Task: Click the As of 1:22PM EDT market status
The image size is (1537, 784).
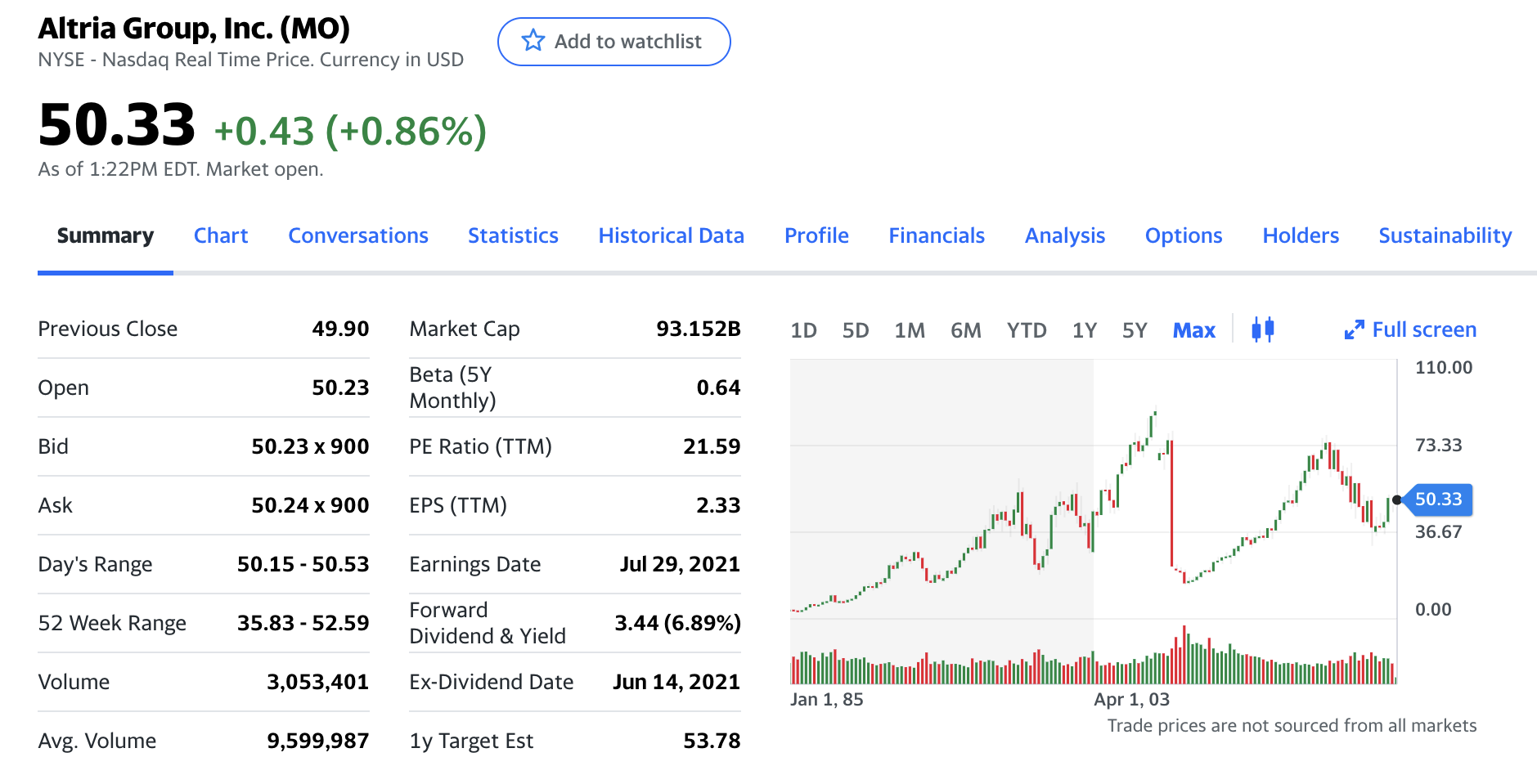Action: [181, 169]
